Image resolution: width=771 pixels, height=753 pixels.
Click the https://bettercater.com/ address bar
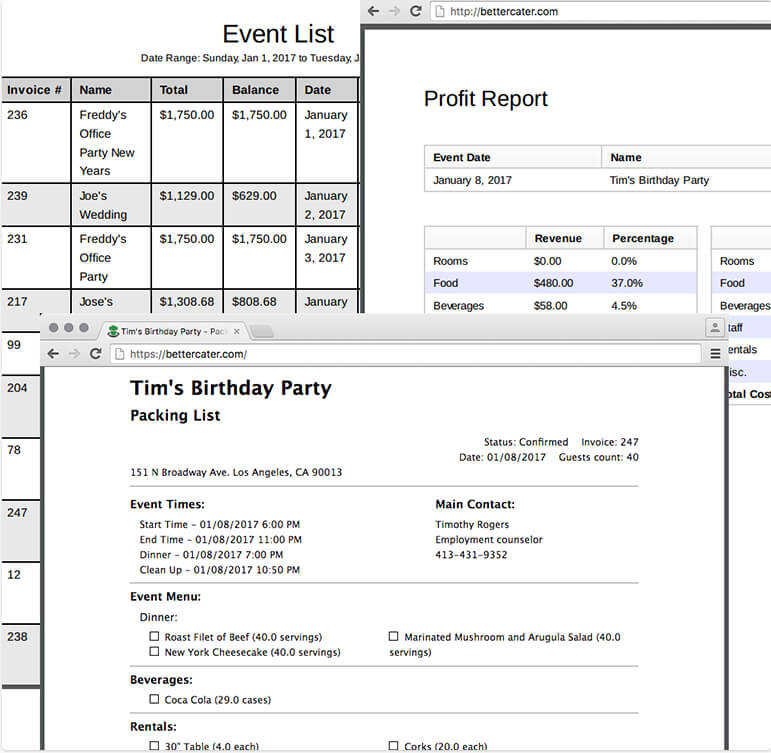tap(406, 354)
